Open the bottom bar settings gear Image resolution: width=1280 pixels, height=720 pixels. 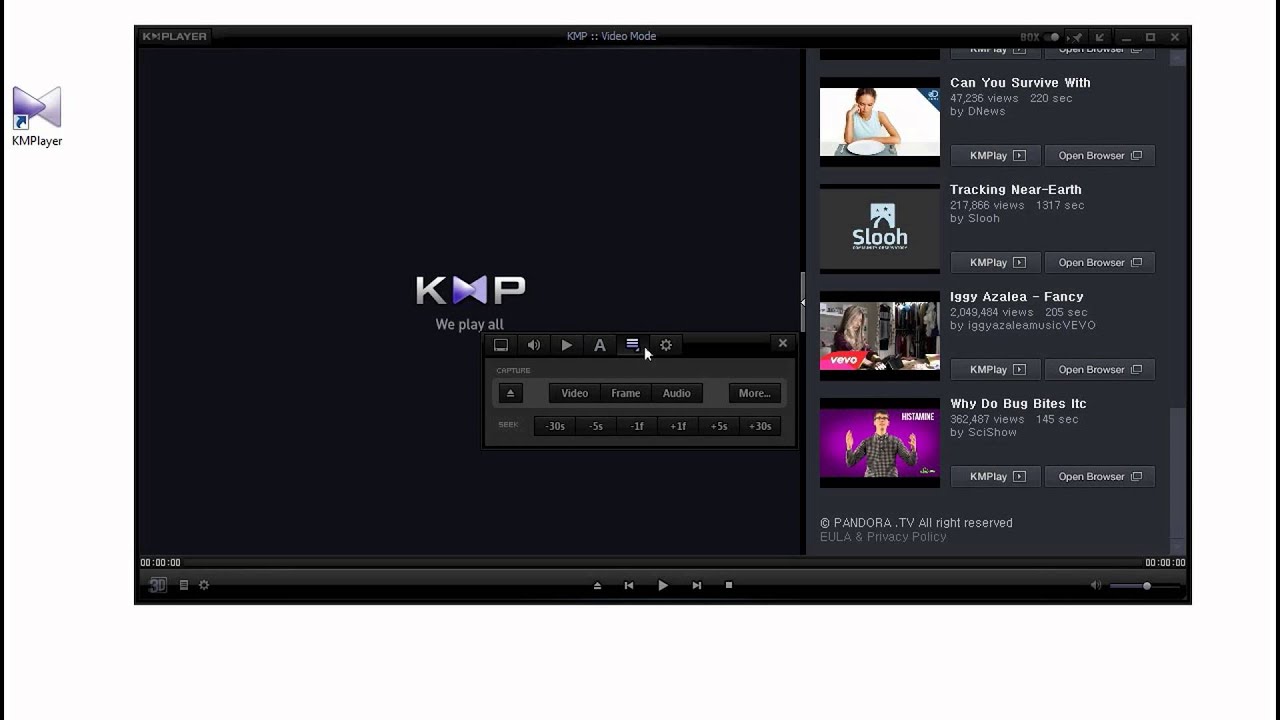click(204, 585)
